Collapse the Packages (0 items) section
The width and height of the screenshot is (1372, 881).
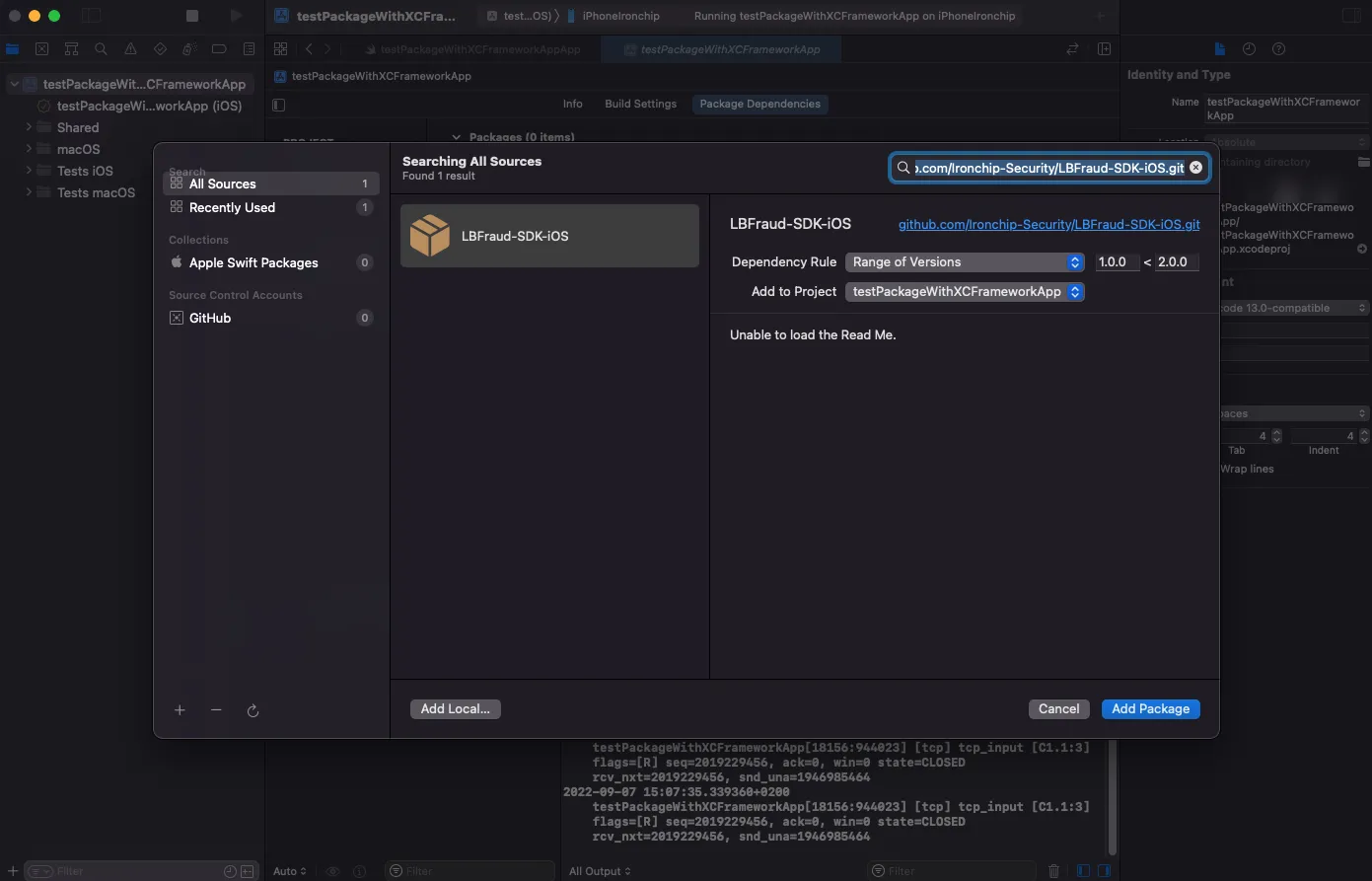[456, 137]
